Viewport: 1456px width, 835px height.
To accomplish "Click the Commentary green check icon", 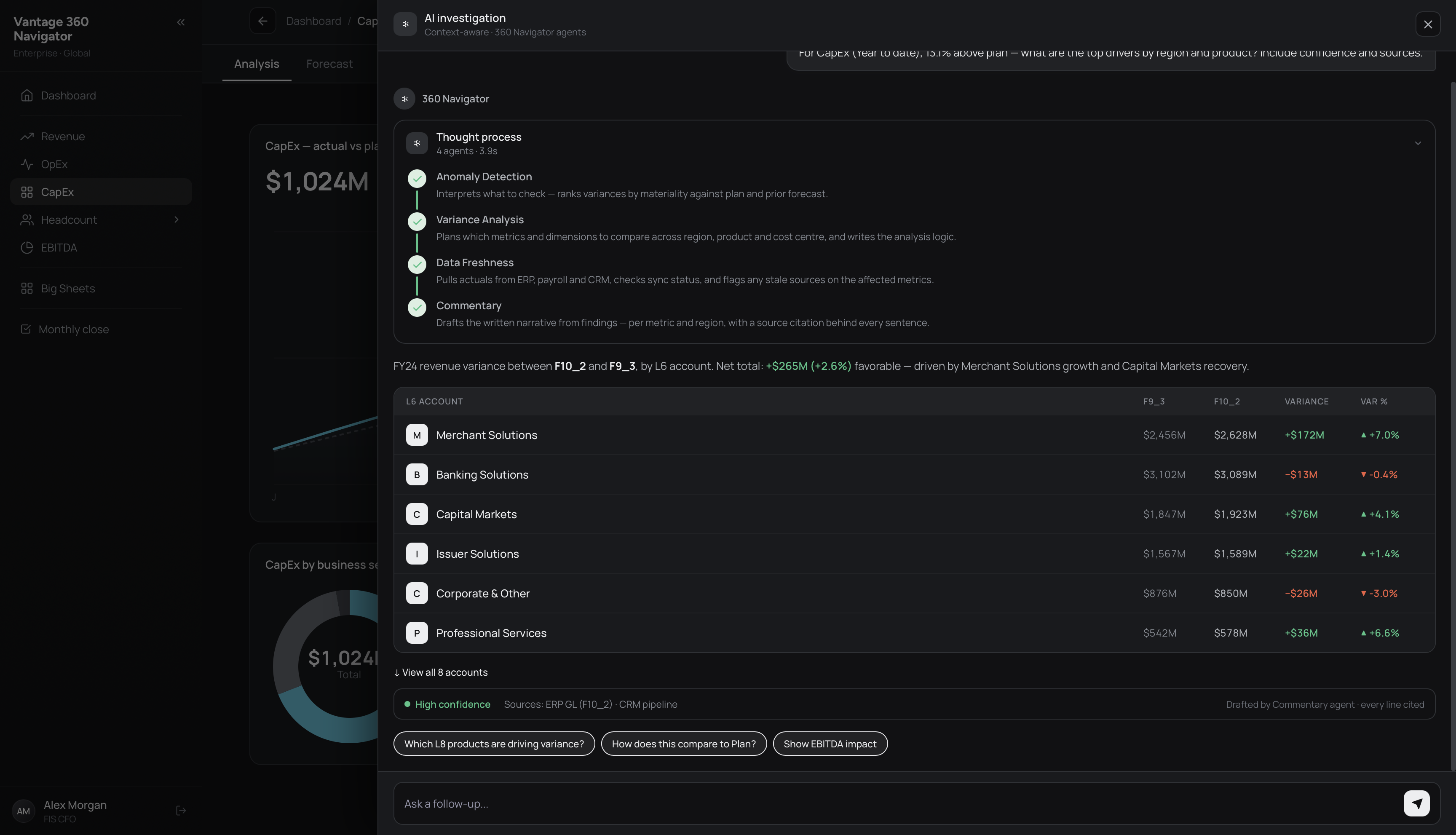I will tap(417, 308).
